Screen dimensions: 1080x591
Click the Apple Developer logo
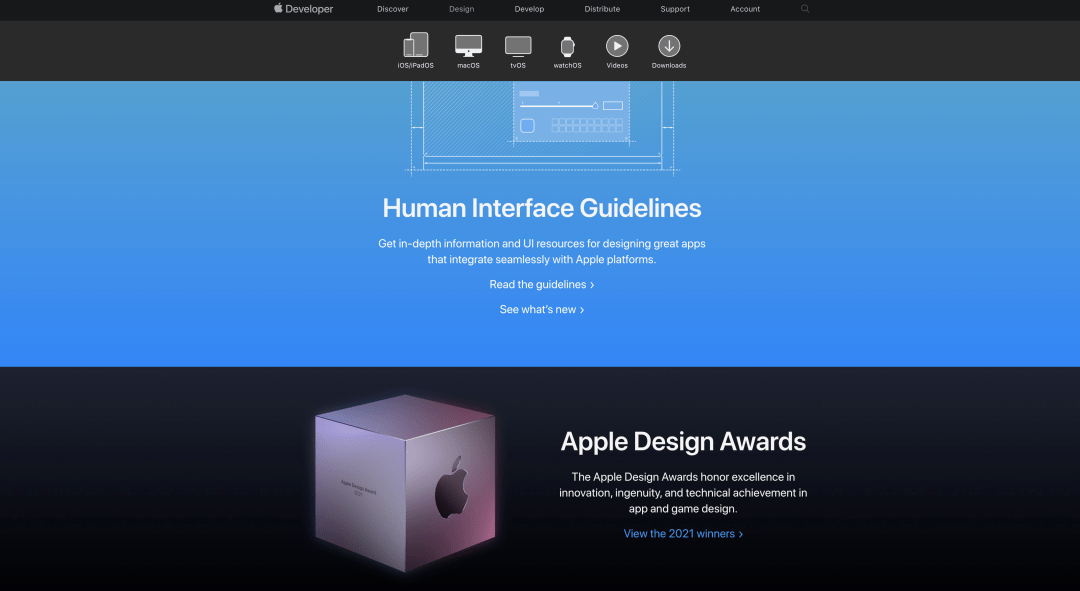click(x=303, y=9)
